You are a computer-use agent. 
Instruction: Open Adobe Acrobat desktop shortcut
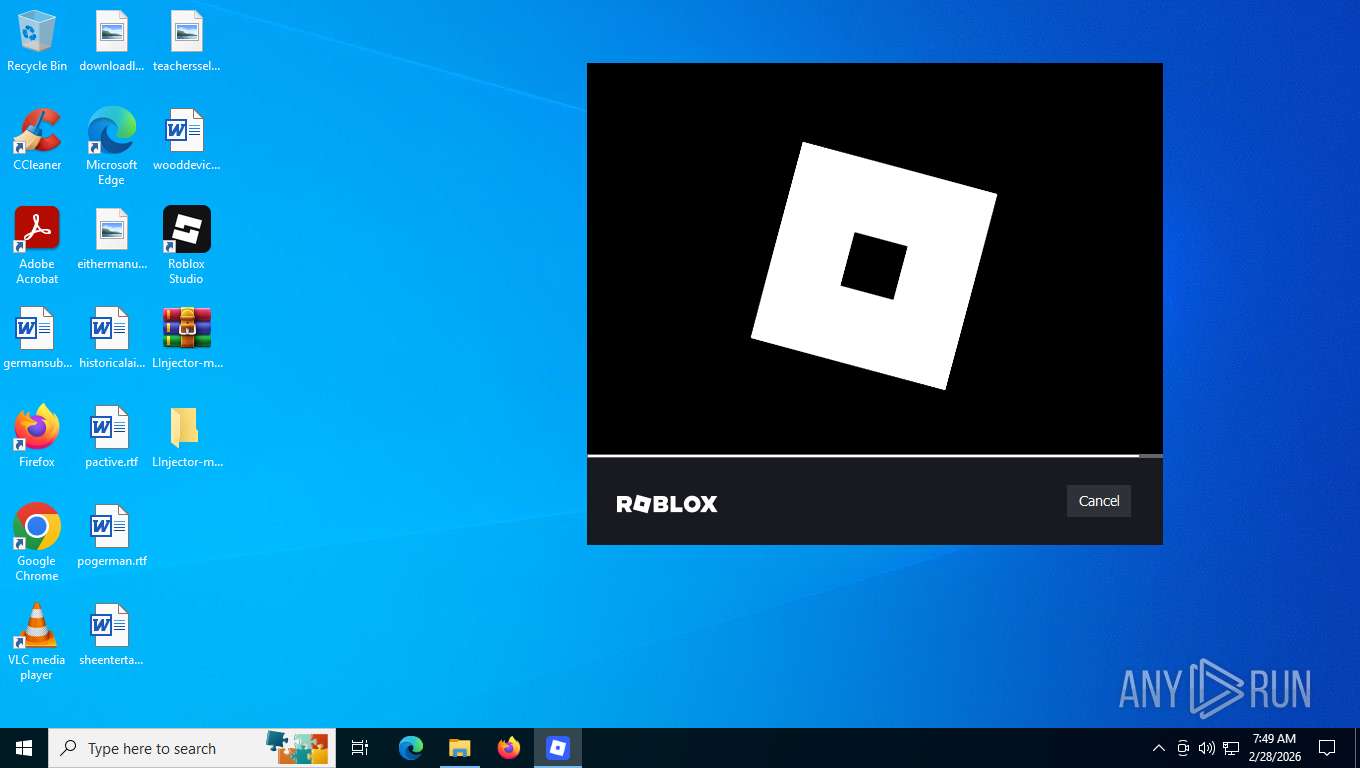[x=37, y=246]
